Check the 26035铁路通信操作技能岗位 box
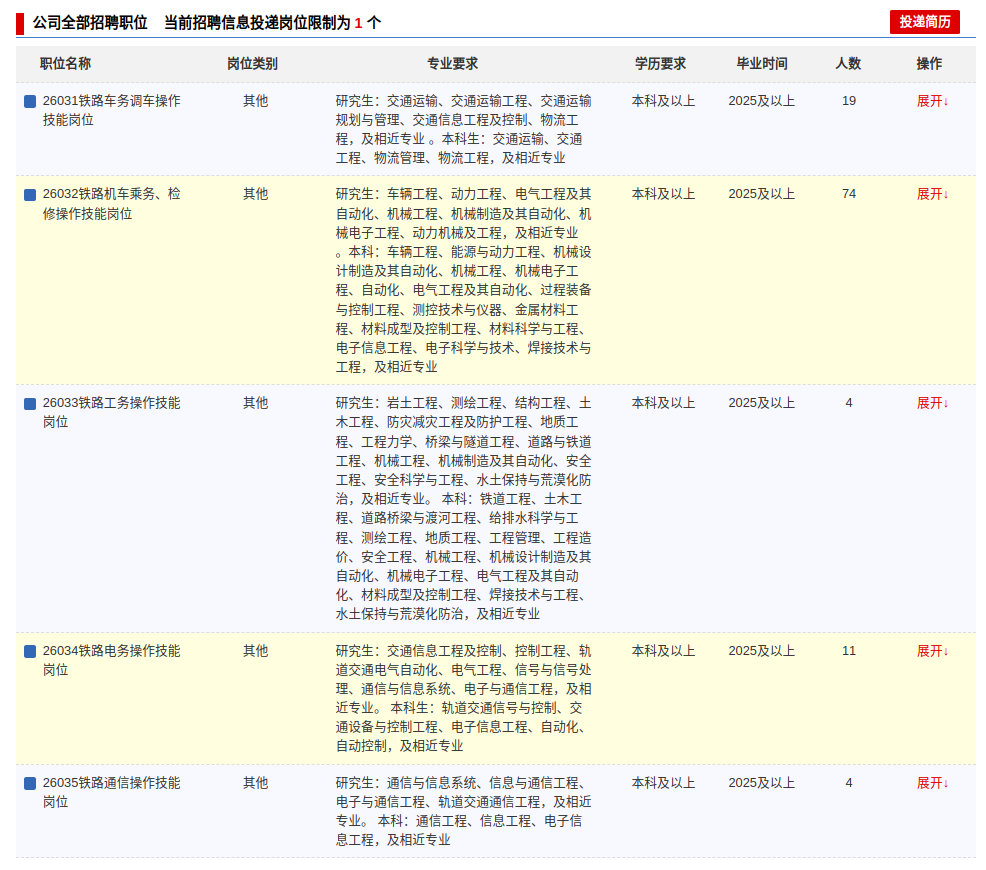 pyautogui.click(x=30, y=783)
